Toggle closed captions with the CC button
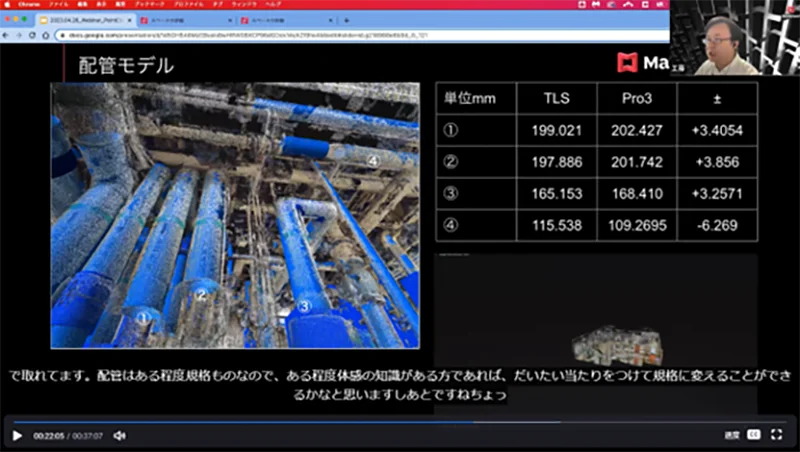Viewport: 800px width, 452px height. (754, 435)
